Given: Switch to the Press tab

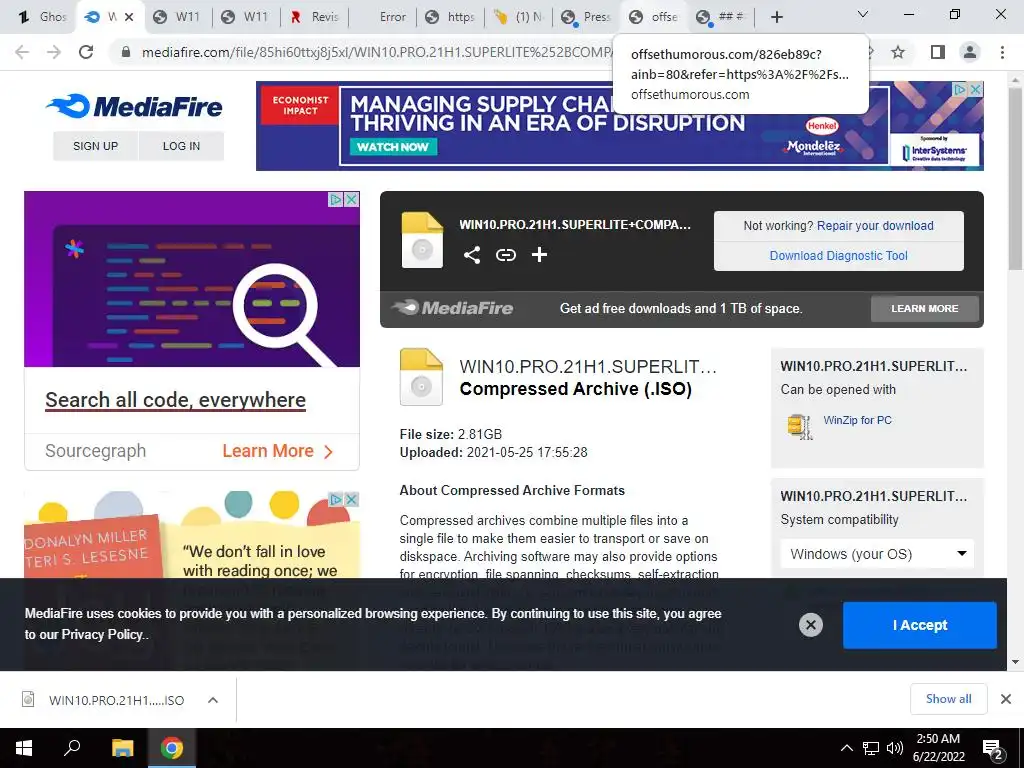Looking at the screenshot, I should pos(588,17).
